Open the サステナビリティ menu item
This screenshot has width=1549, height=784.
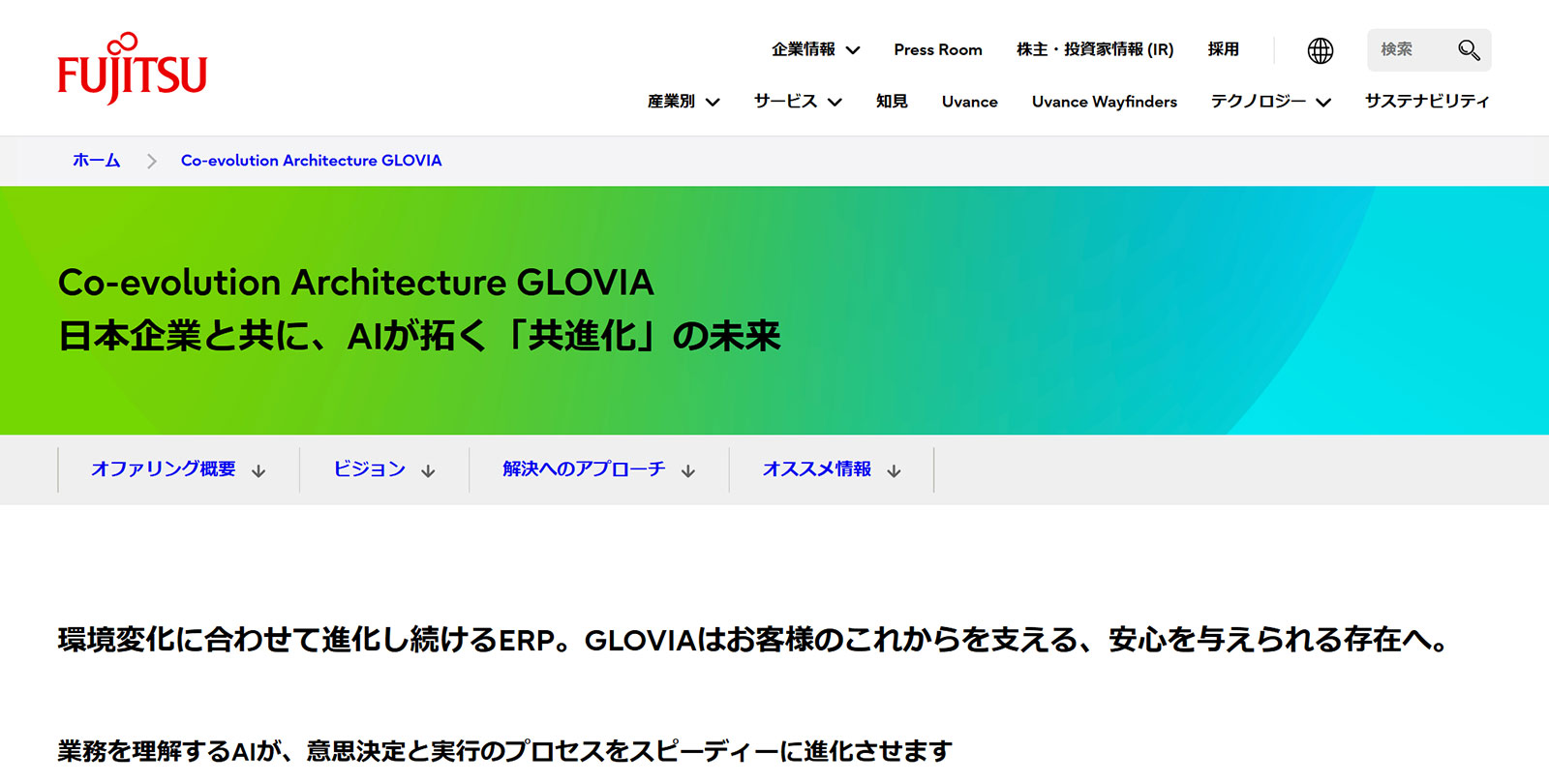(x=1427, y=102)
